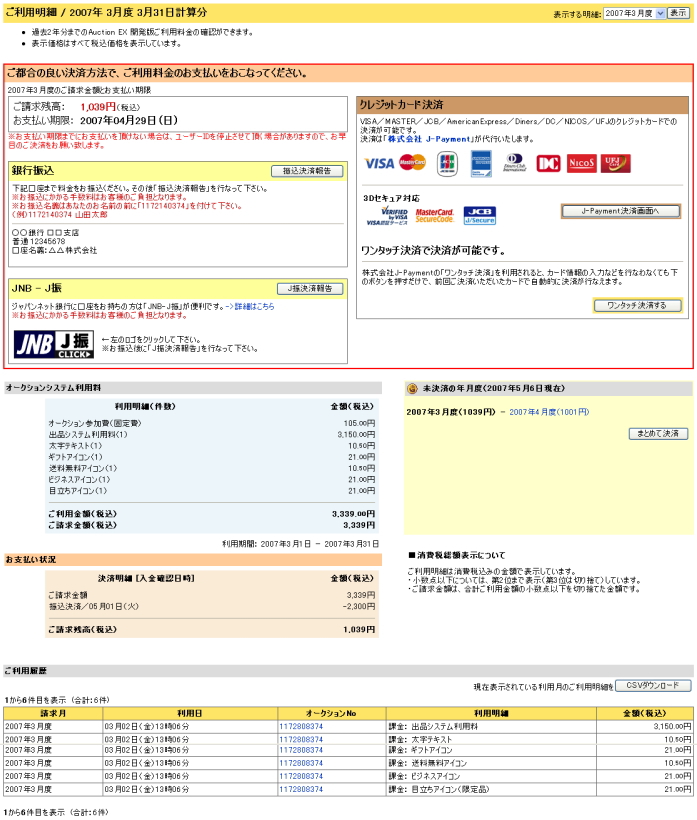The width and height of the screenshot is (697, 820).
Task: Click the VISA card logo
Action: pyautogui.click(x=379, y=164)
